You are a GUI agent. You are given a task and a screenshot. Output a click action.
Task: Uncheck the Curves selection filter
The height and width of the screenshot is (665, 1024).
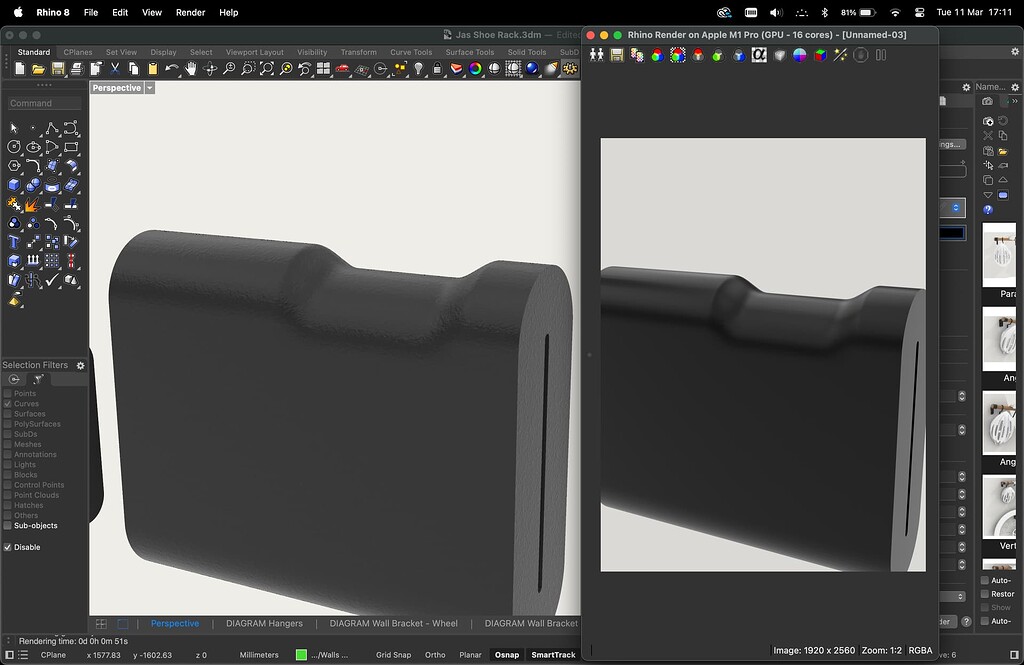pyautogui.click(x=9, y=403)
